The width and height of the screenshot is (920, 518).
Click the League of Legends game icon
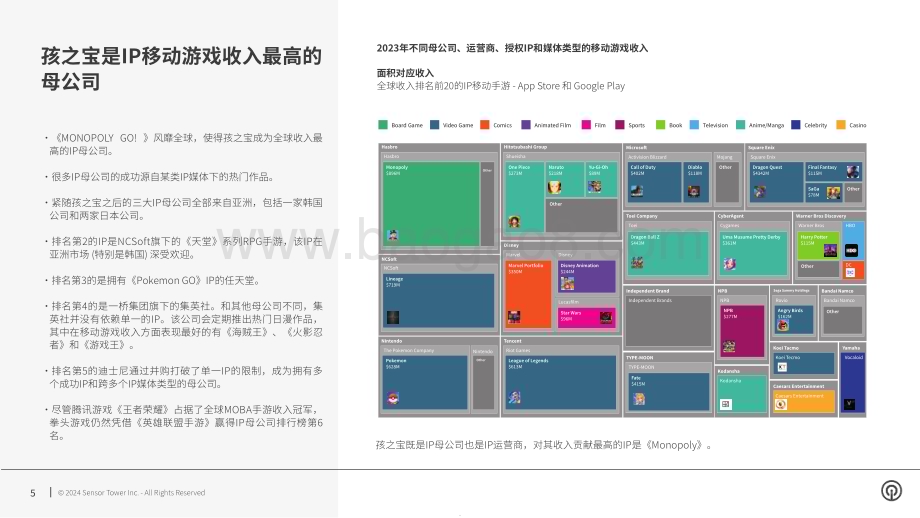515,397
